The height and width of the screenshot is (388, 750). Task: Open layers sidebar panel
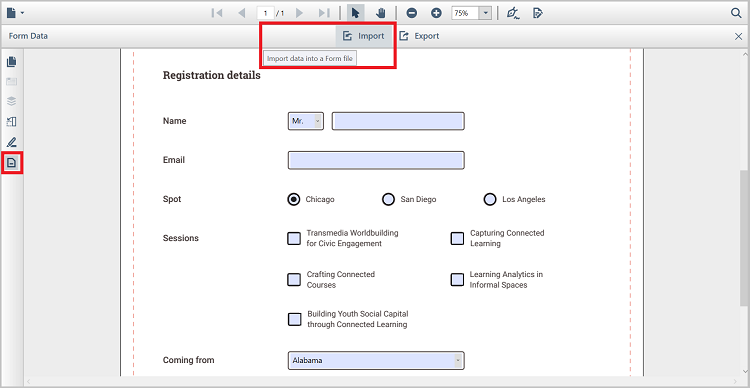tap(12, 101)
